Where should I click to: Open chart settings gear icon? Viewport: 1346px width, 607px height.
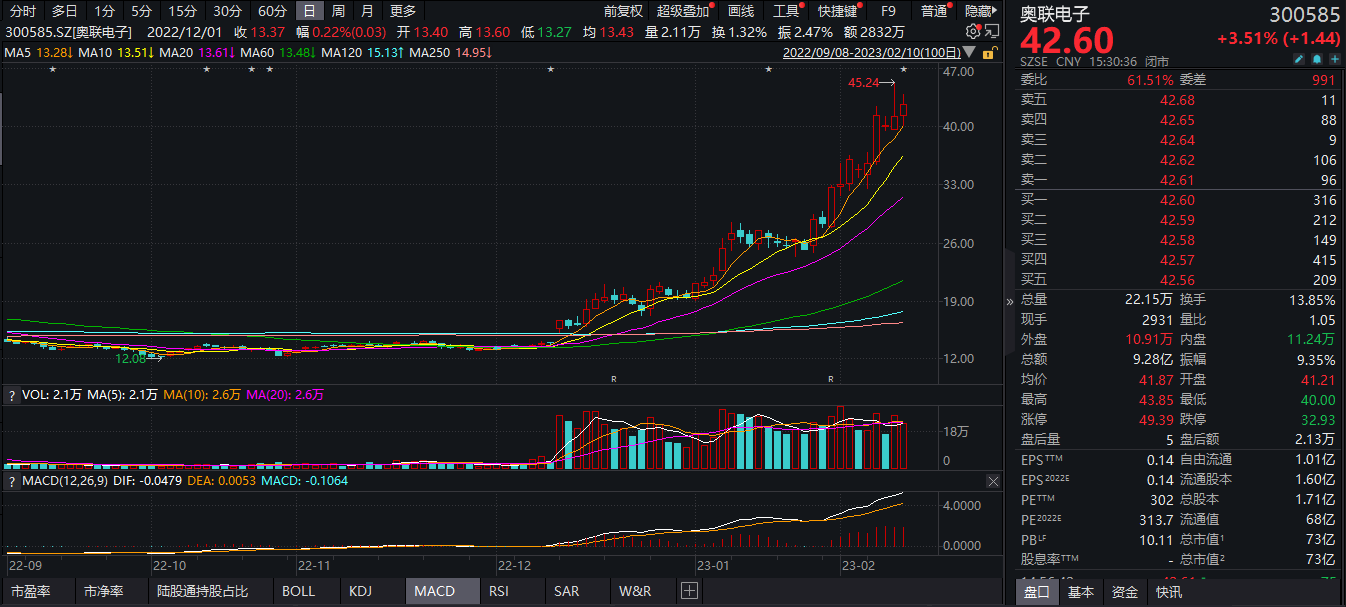(x=972, y=32)
